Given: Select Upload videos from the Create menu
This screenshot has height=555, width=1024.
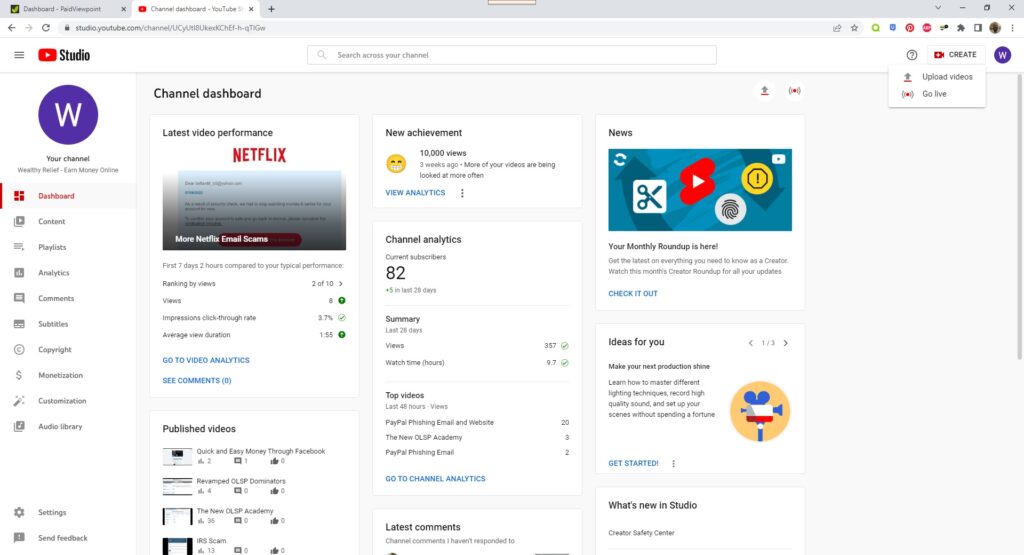Looking at the screenshot, I should pos(937,77).
